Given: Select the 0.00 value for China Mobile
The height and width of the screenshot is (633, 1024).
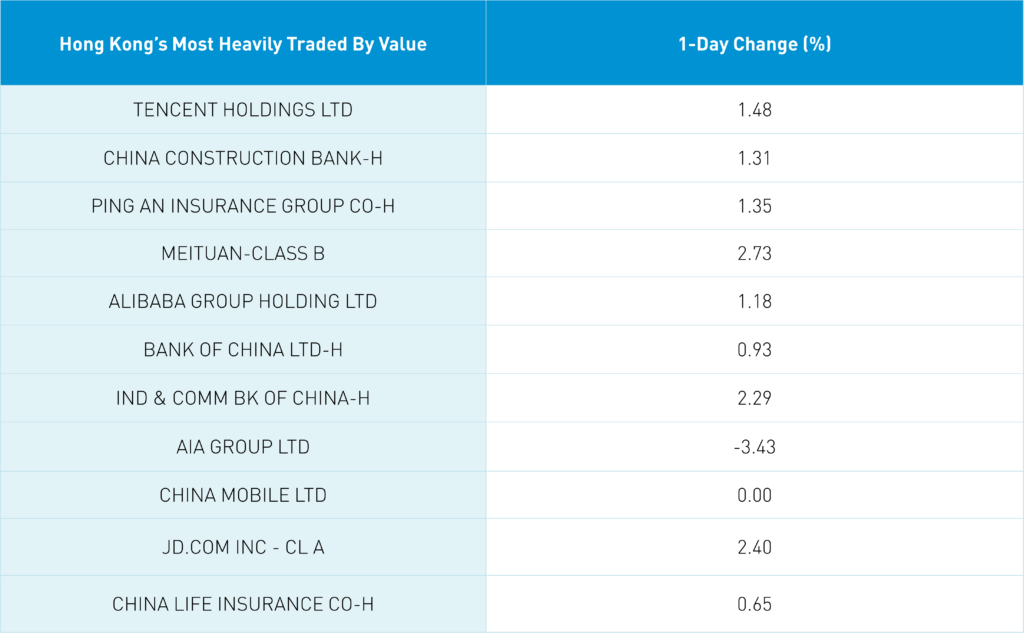Looking at the screenshot, I should click(754, 495).
